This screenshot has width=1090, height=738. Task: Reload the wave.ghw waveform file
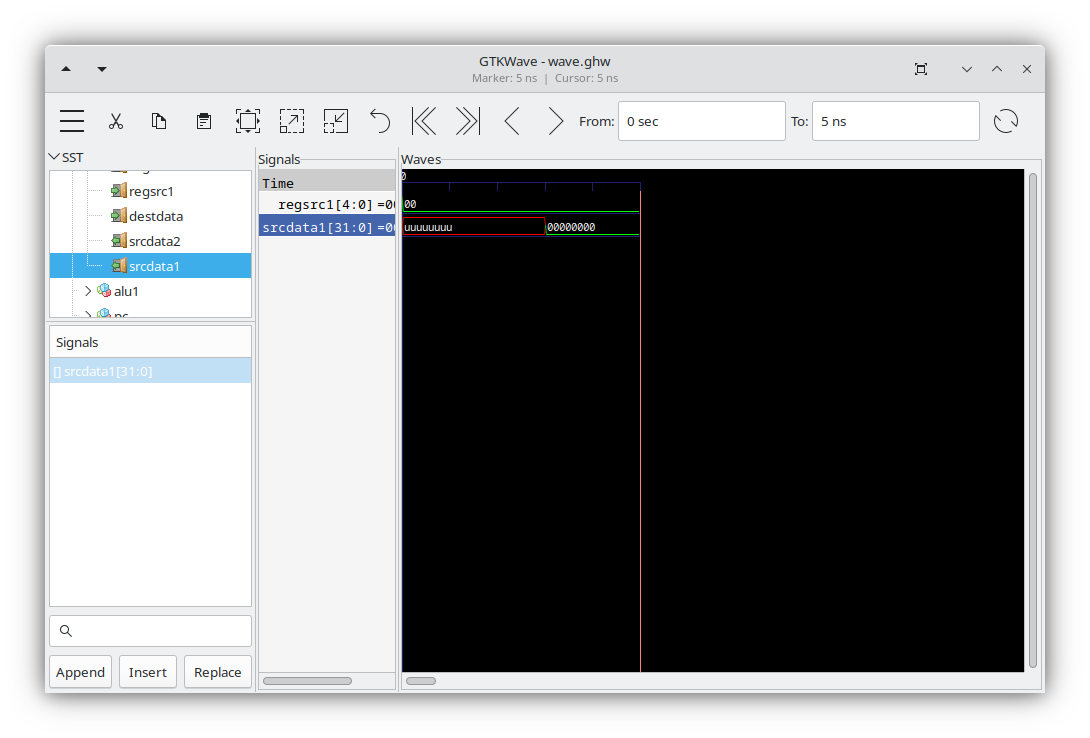pyautogui.click(x=1006, y=121)
